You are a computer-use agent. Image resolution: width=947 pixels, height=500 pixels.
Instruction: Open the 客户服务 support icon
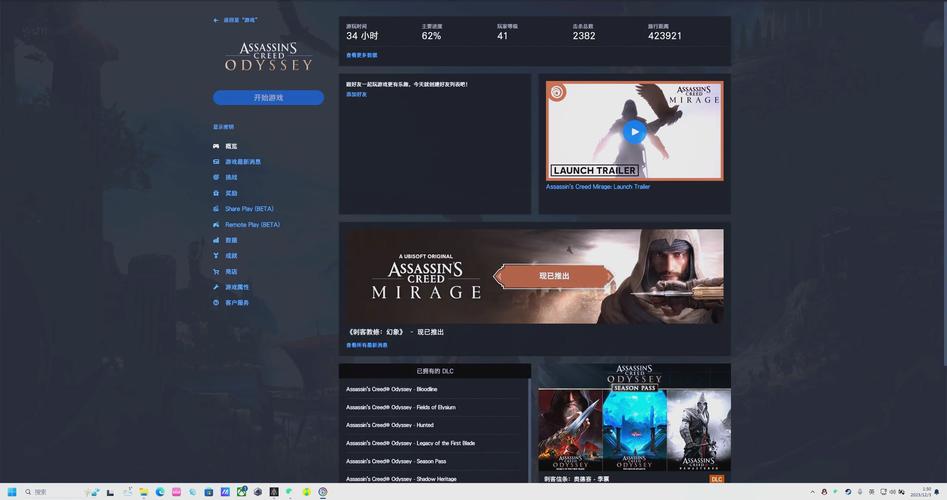coord(216,303)
